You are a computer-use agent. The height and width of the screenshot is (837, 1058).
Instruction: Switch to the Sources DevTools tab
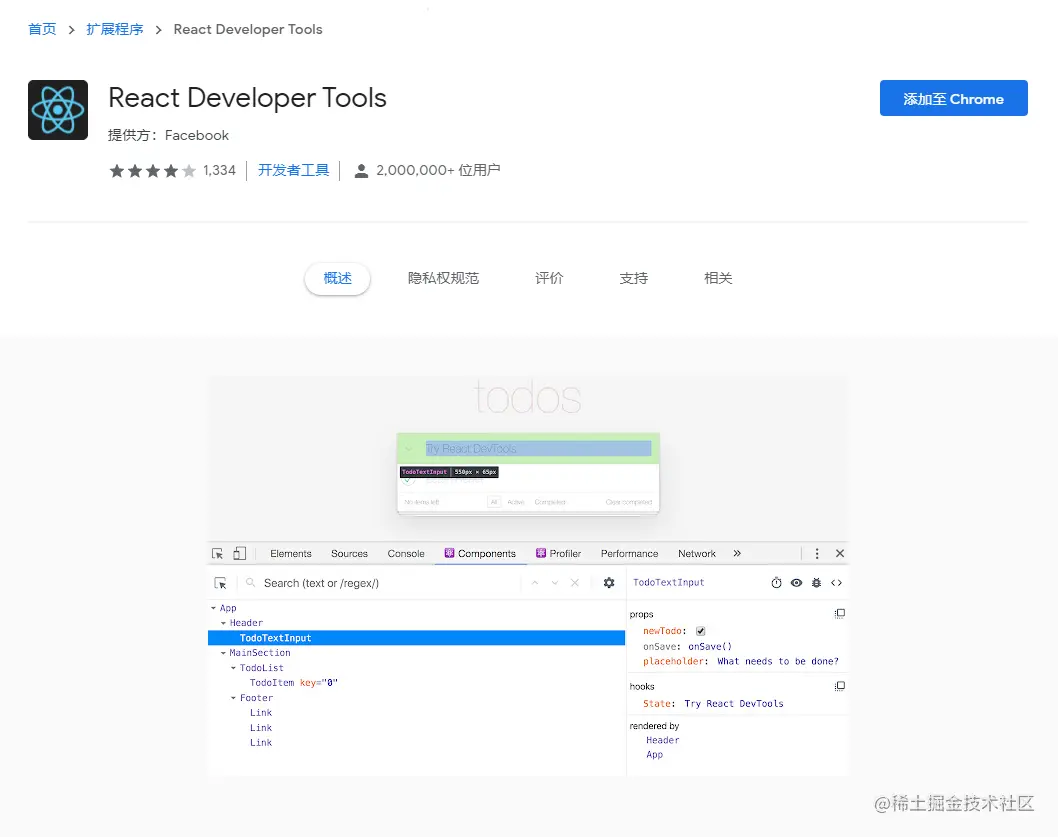click(x=350, y=554)
